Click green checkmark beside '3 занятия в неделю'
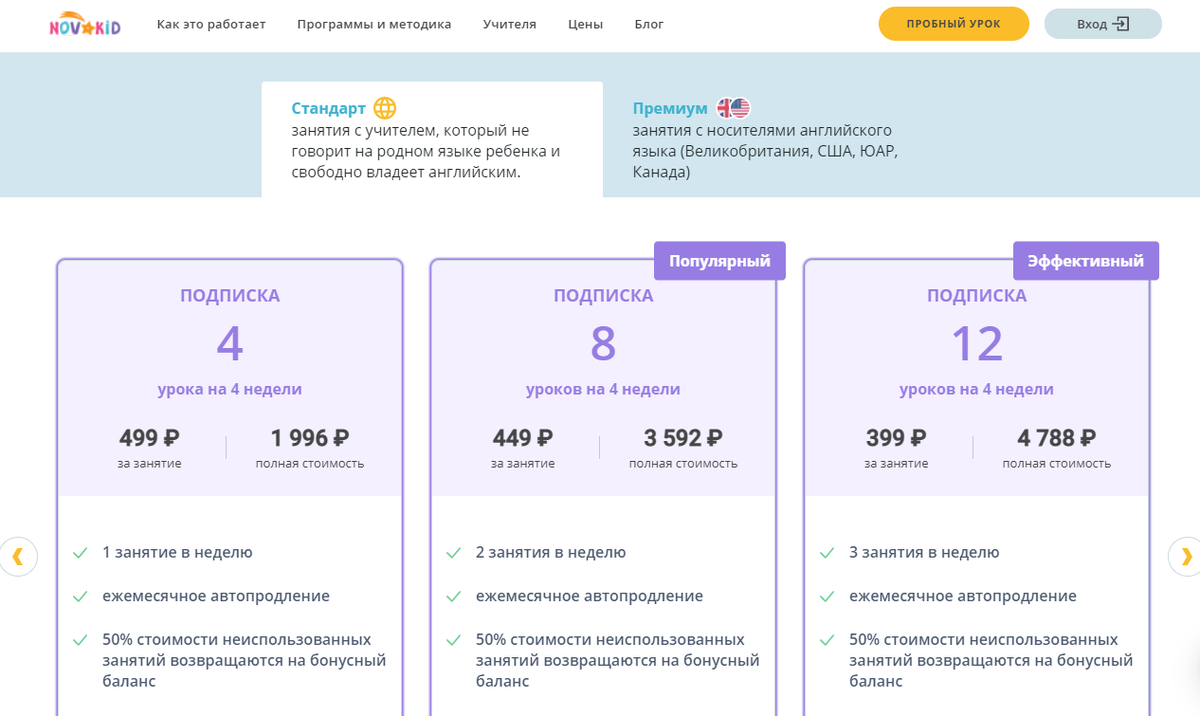 [827, 553]
